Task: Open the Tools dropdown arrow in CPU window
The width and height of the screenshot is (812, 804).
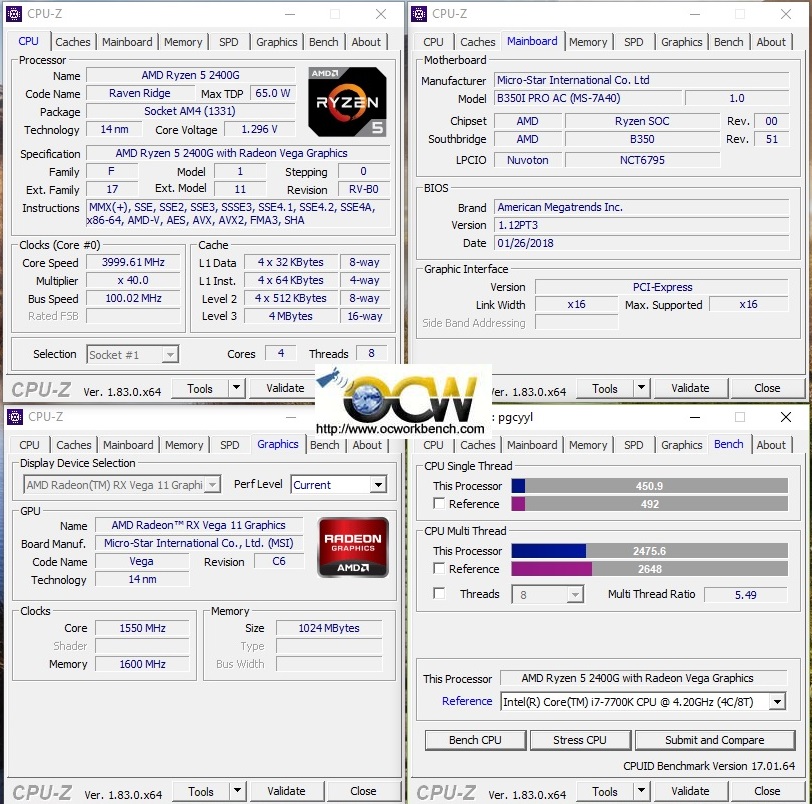Action: (x=236, y=388)
